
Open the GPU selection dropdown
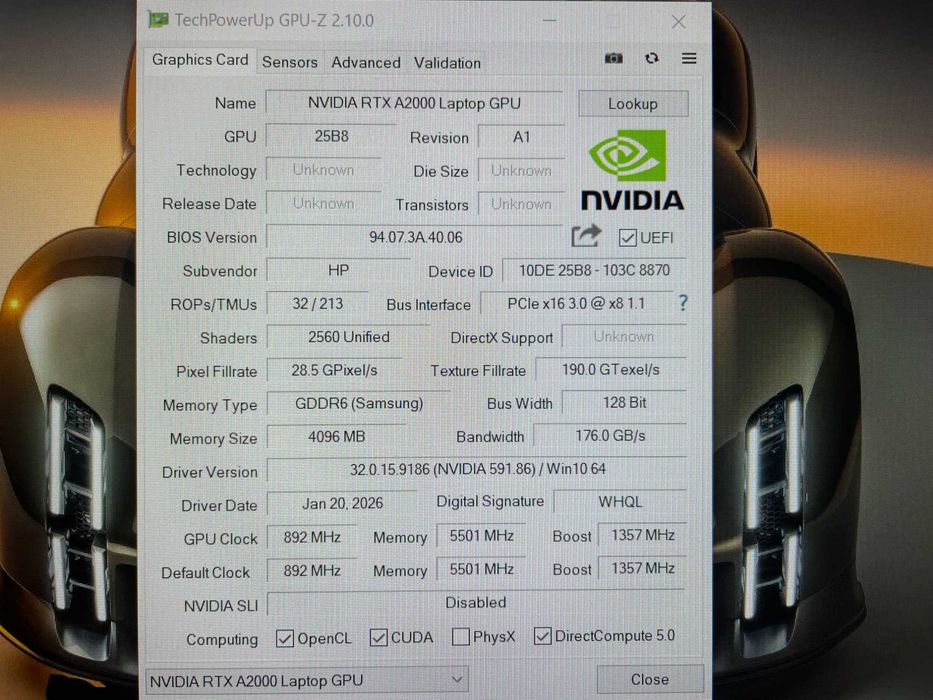(x=306, y=680)
